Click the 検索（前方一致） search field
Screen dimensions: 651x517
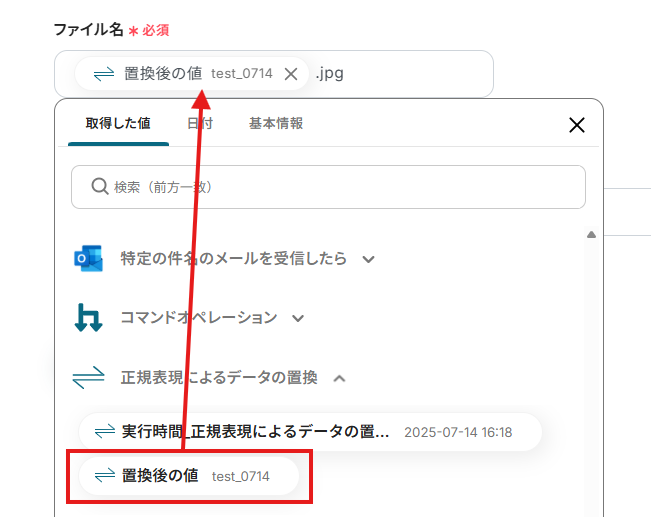[328, 187]
